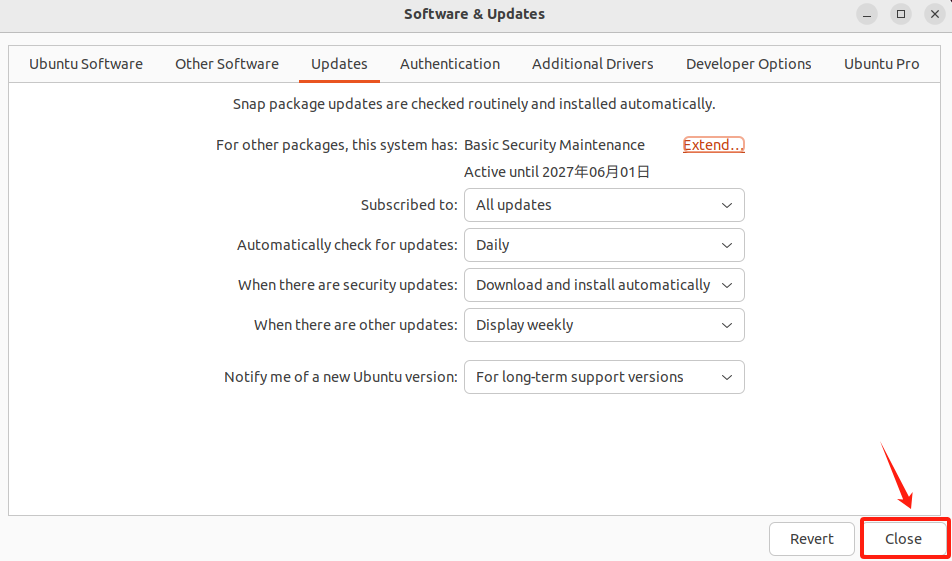Image resolution: width=952 pixels, height=561 pixels.
Task: Maximize the Software & Updates window
Action: coord(901,14)
